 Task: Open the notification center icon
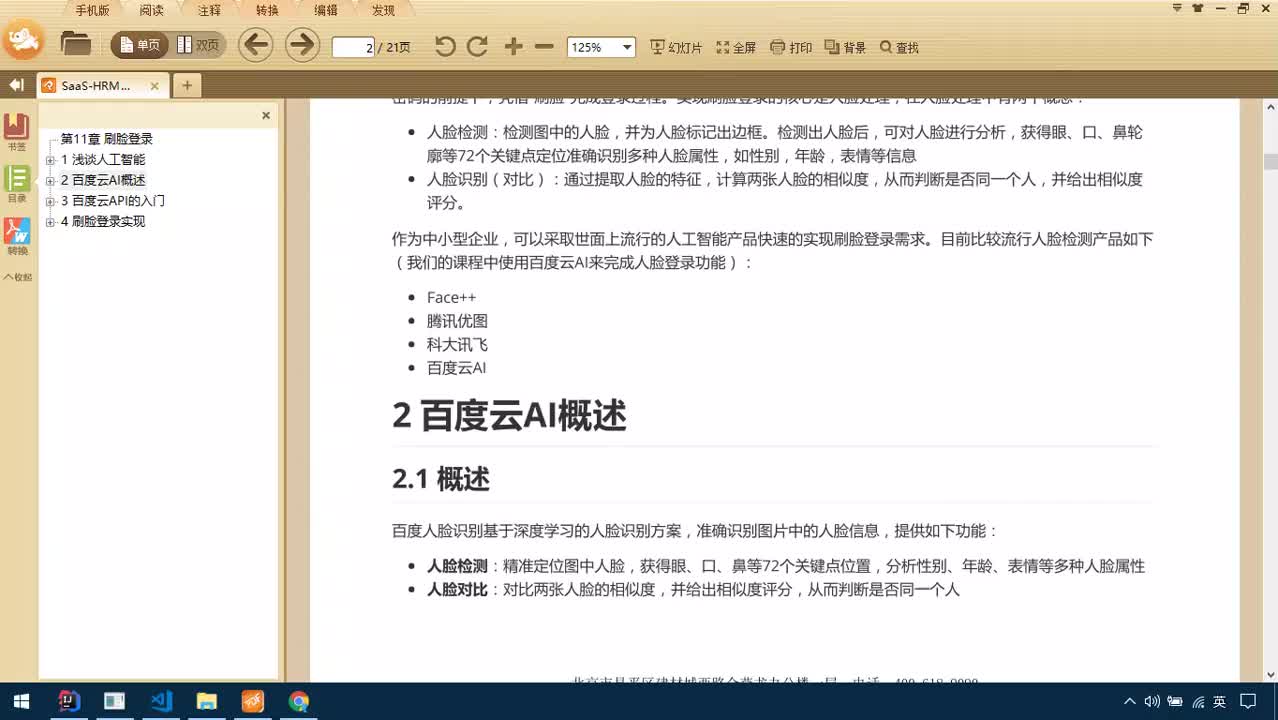pos(1248,702)
